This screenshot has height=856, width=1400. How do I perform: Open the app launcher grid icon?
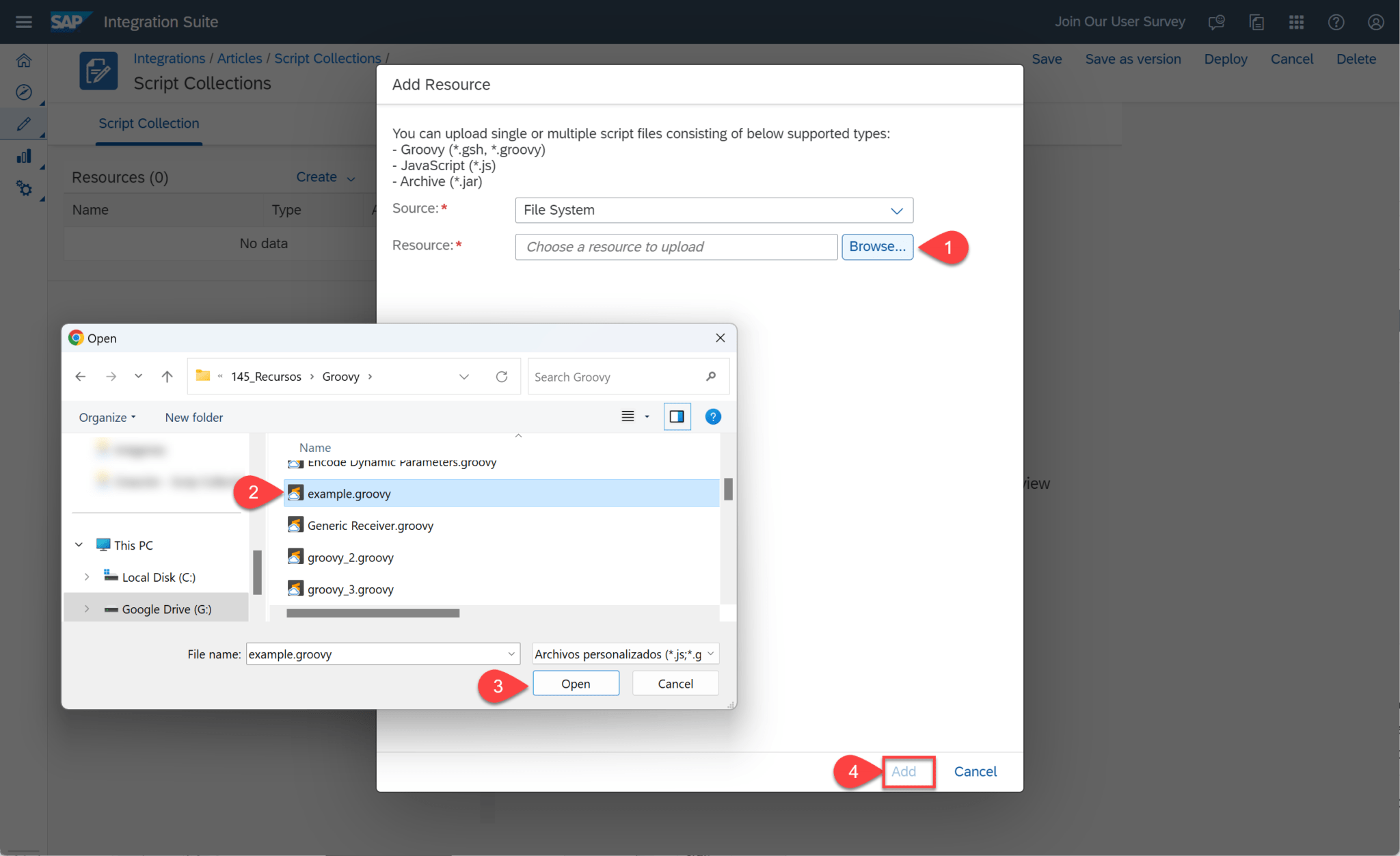click(1297, 21)
